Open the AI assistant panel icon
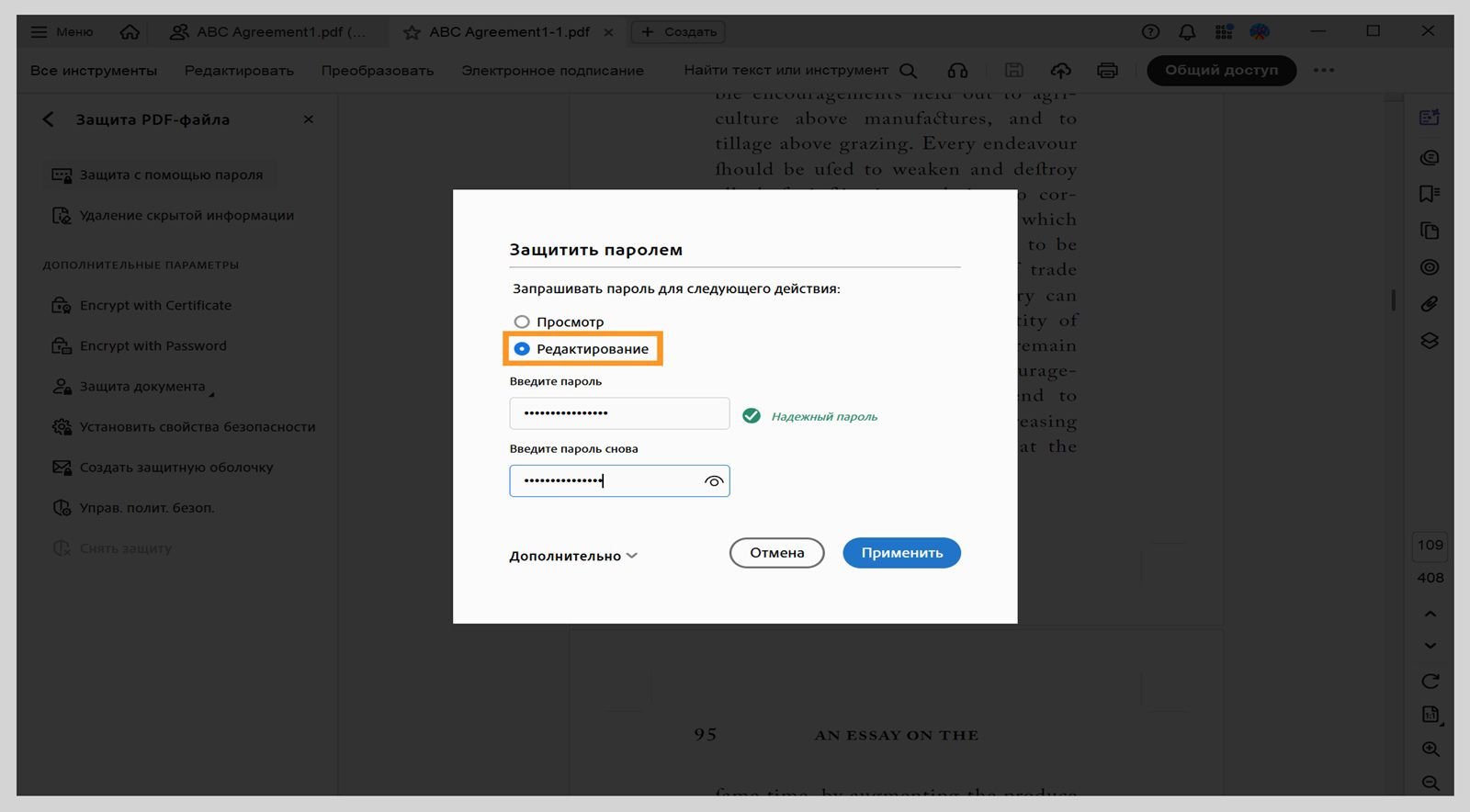This screenshot has height=812, width=1470. pyautogui.click(x=1430, y=118)
